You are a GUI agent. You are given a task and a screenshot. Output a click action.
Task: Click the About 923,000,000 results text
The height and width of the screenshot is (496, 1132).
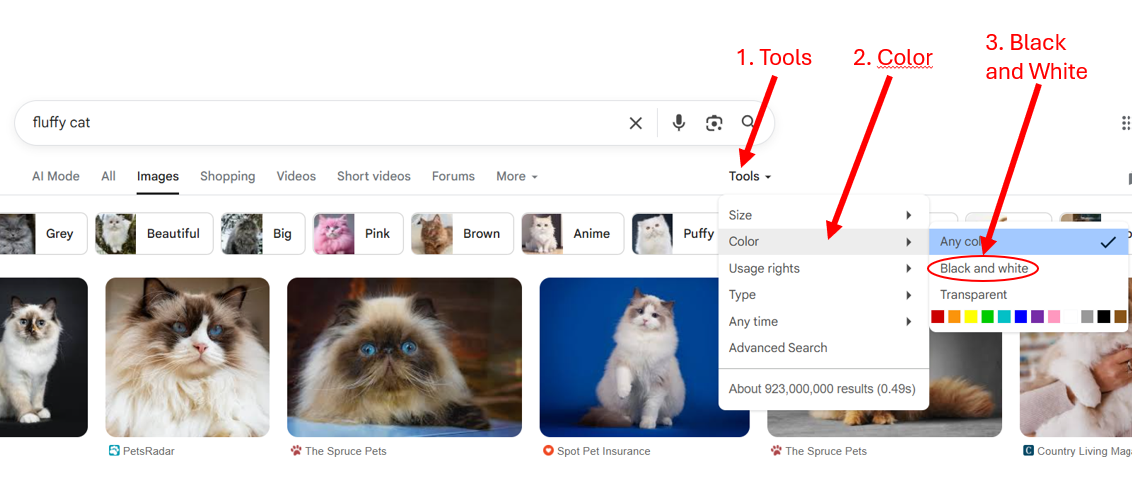[822, 389]
